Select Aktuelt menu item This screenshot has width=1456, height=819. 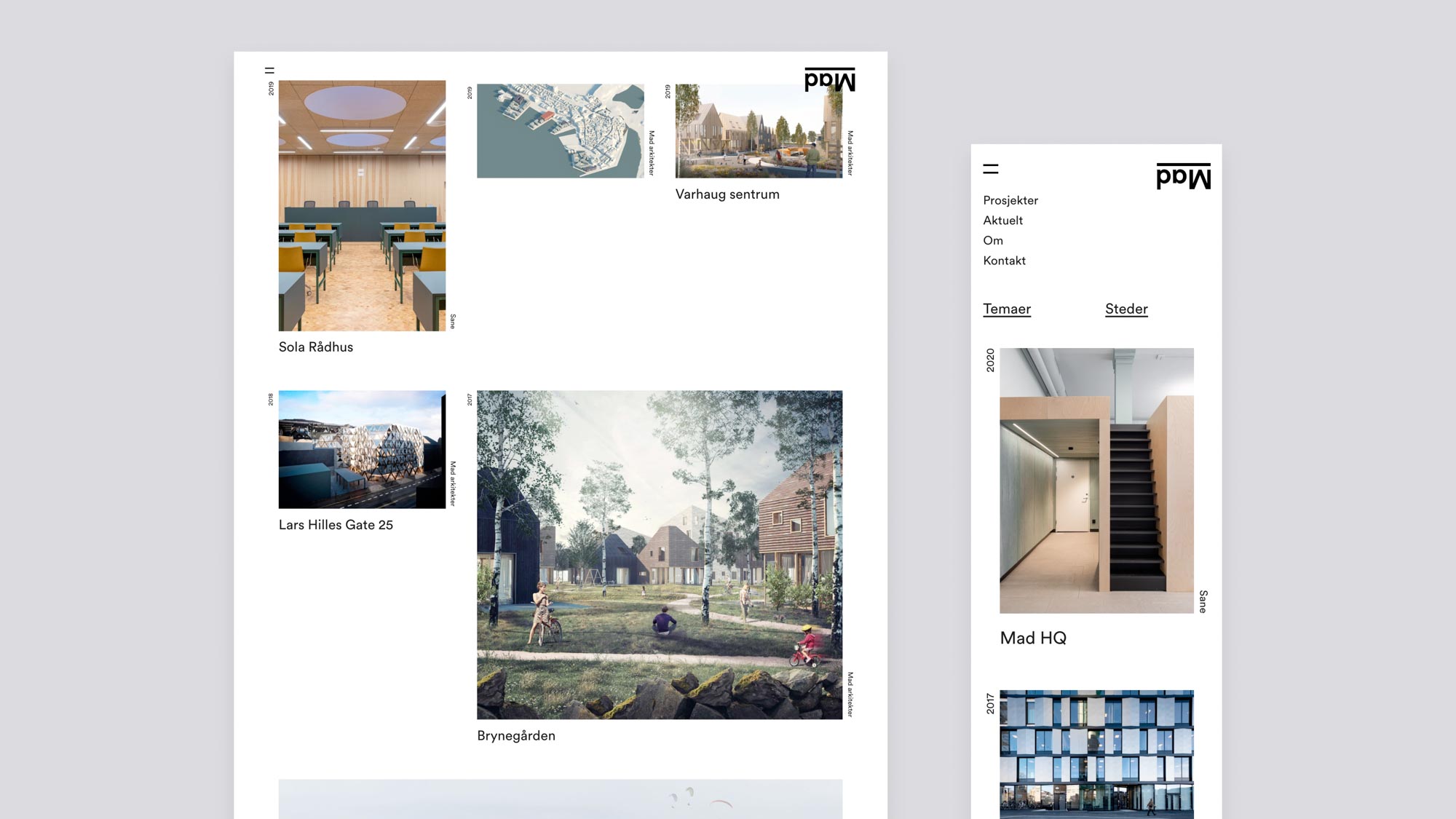coord(1002,221)
